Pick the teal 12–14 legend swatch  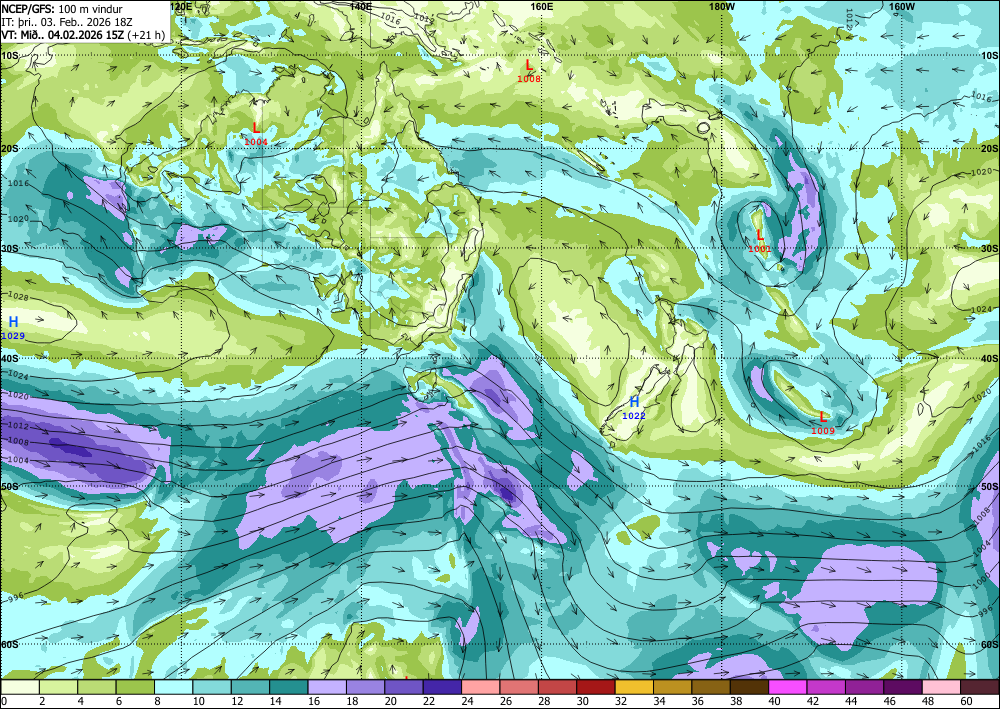251,687
